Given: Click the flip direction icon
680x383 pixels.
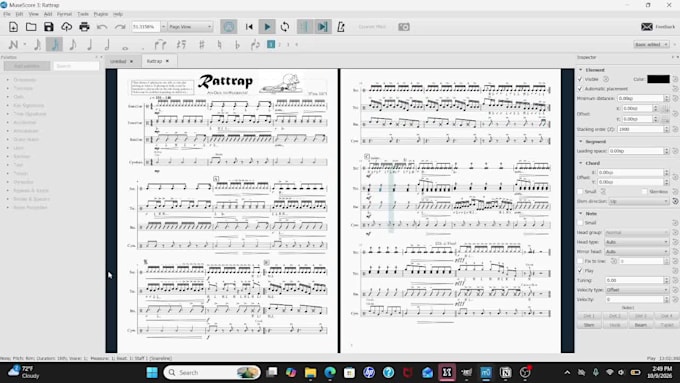Looking at the screenshot, I should tap(255, 45).
